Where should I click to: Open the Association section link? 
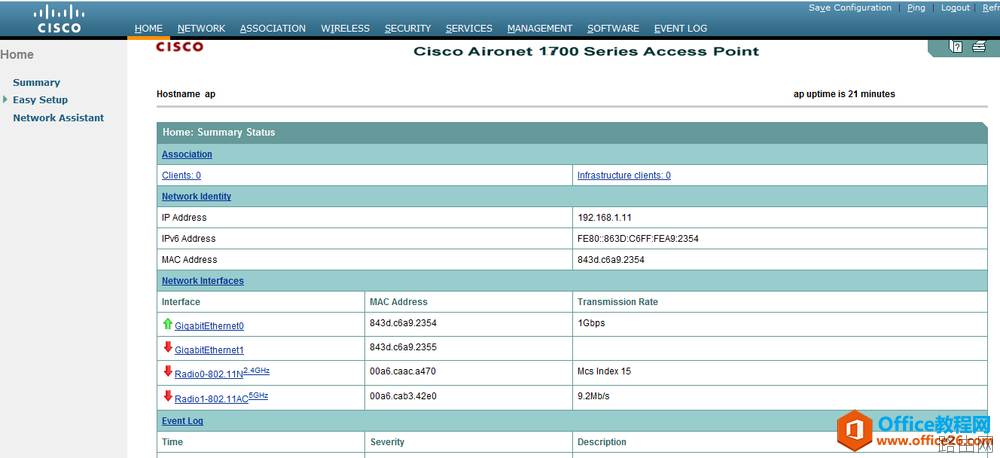coord(187,154)
